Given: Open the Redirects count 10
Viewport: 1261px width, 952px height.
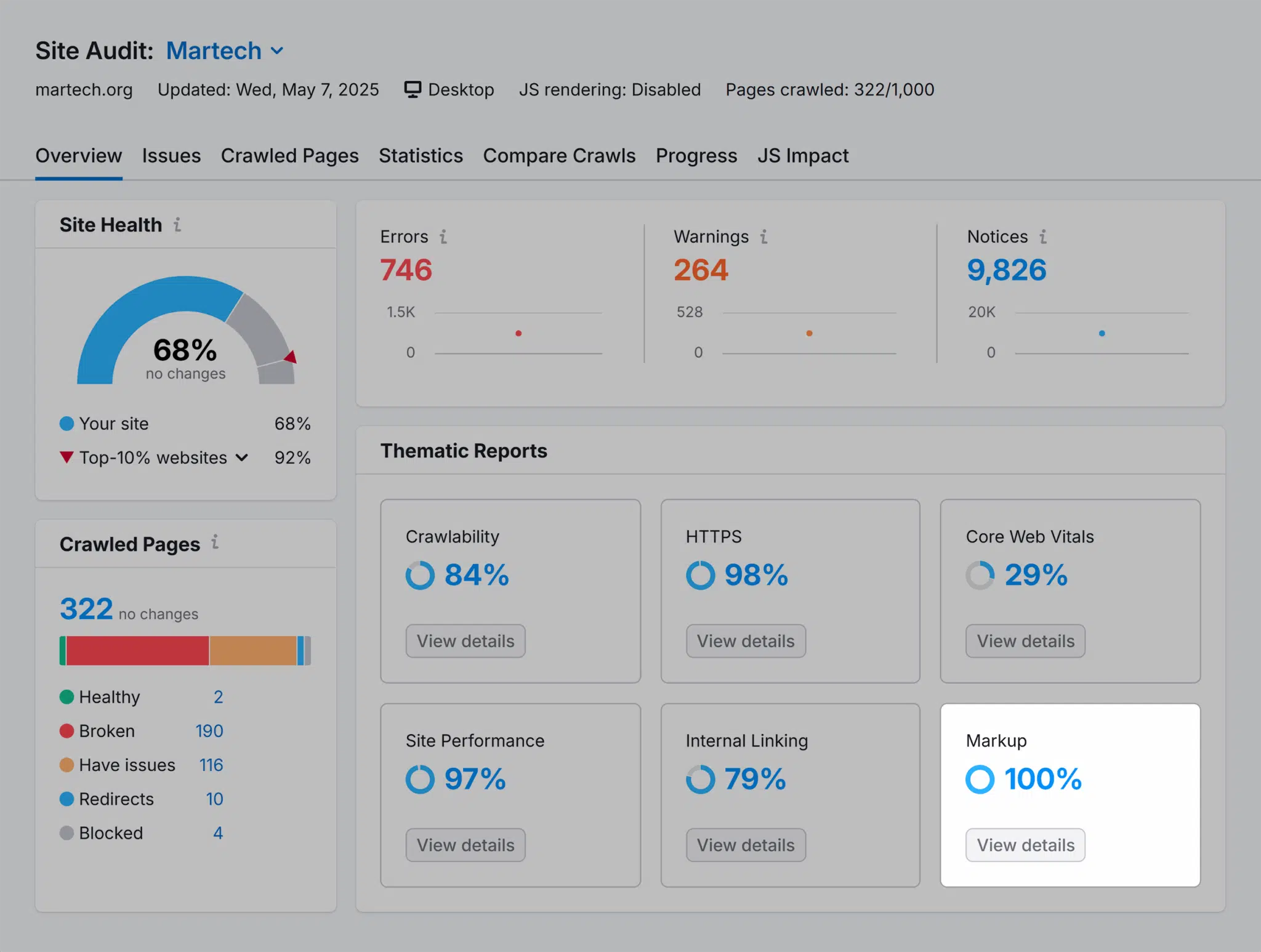Looking at the screenshot, I should coord(214,799).
